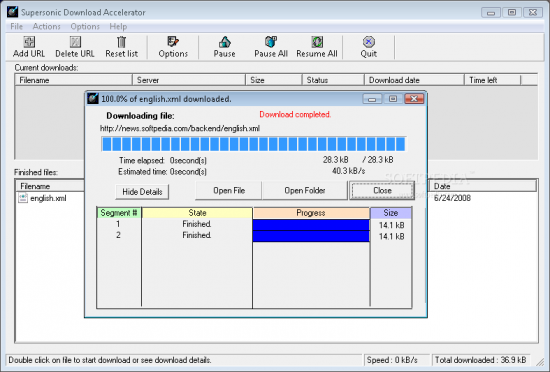Click the Estimated time 0second(s) text
The width and height of the screenshot is (550, 372).
[162, 172]
